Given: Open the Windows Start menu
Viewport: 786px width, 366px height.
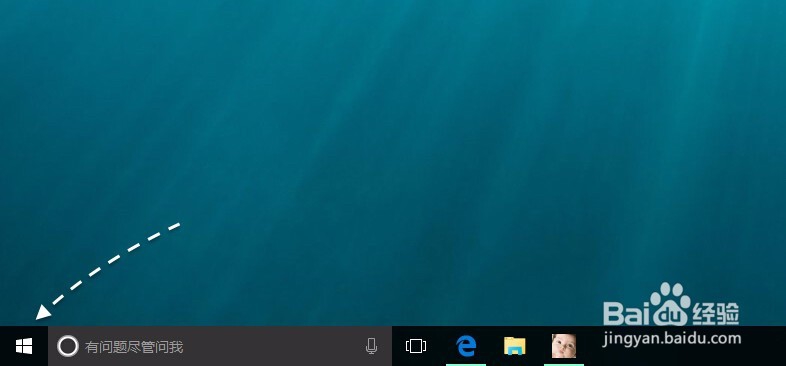Looking at the screenshot, I should 24,346.
